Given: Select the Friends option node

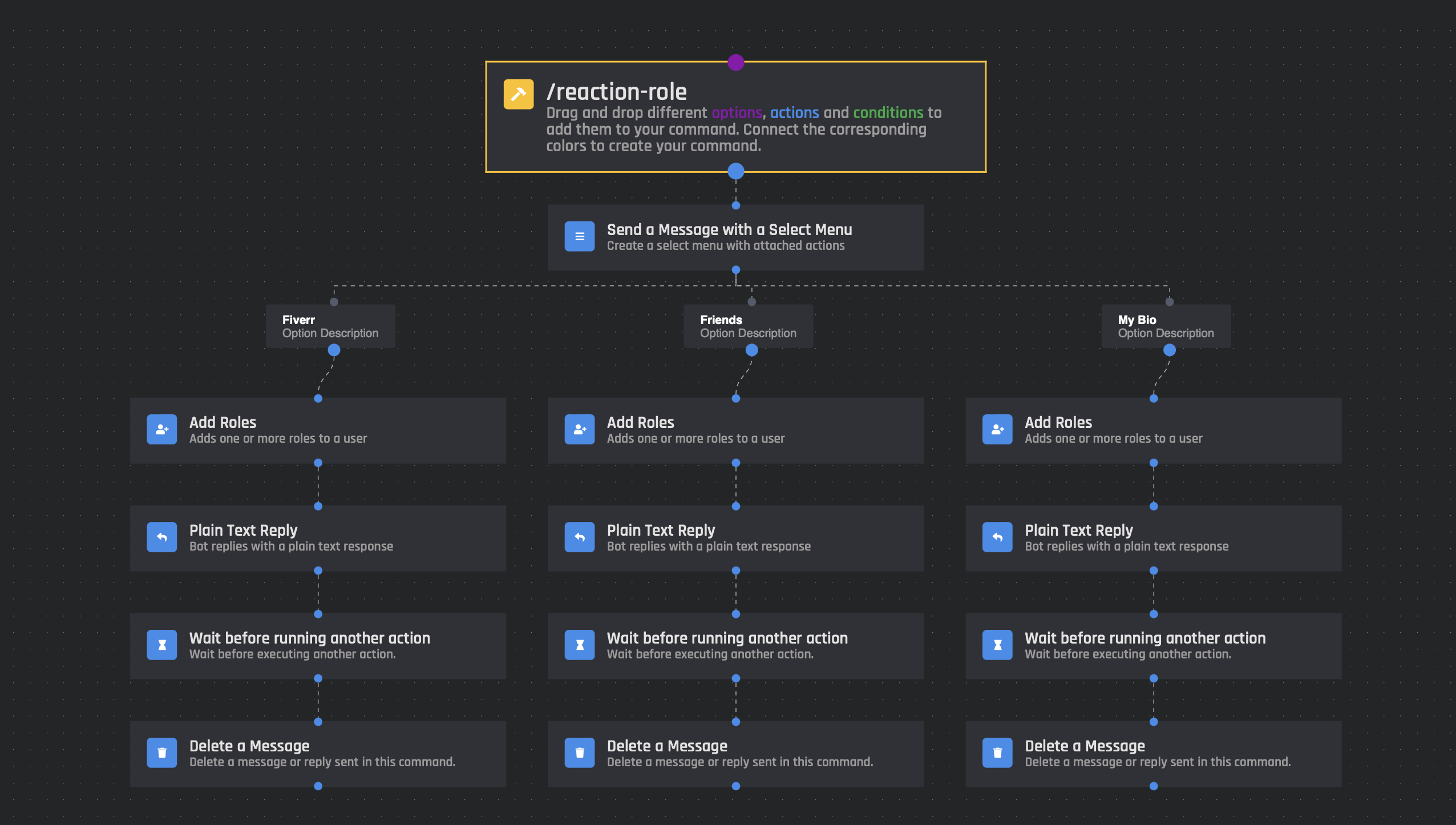Looking at the screenshot, I should click(x=748, y=326).
